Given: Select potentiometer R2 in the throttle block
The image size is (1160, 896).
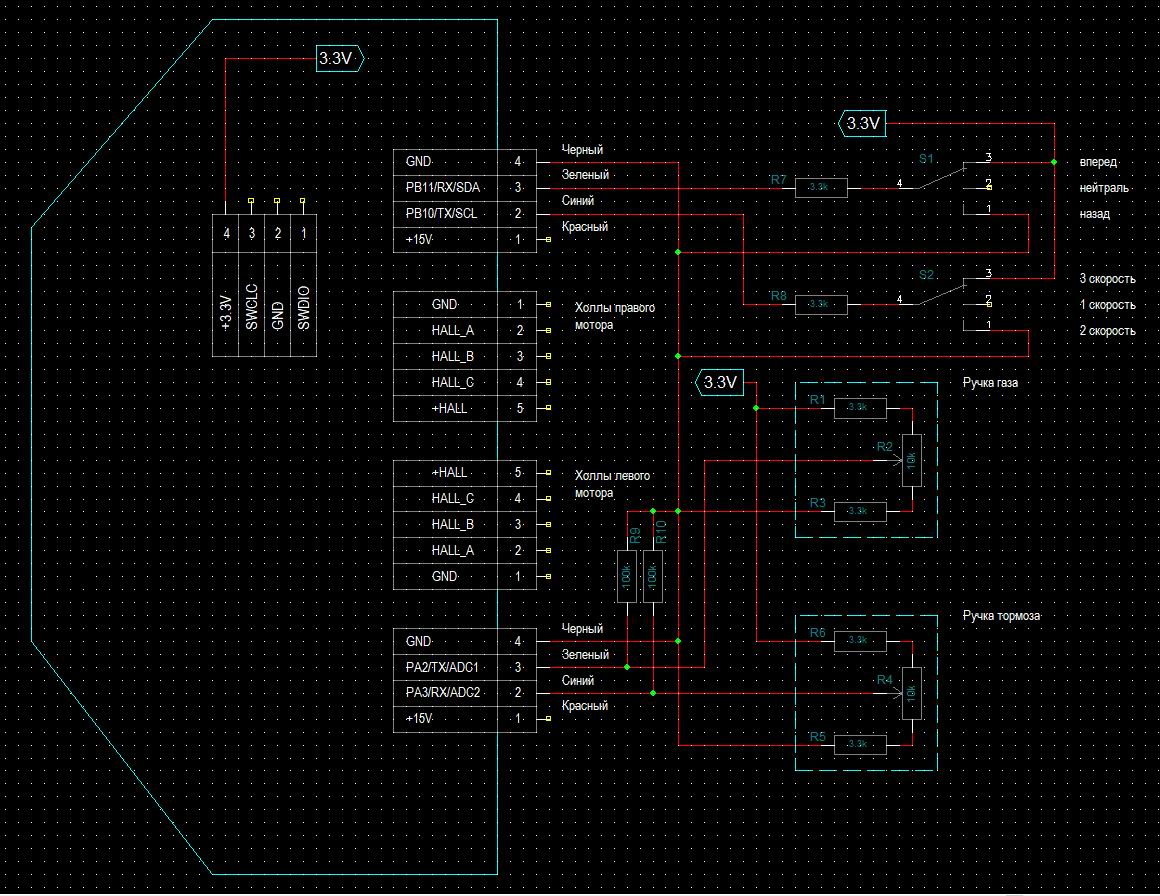Looking at the screenshot, I should [x=910, y=460].
